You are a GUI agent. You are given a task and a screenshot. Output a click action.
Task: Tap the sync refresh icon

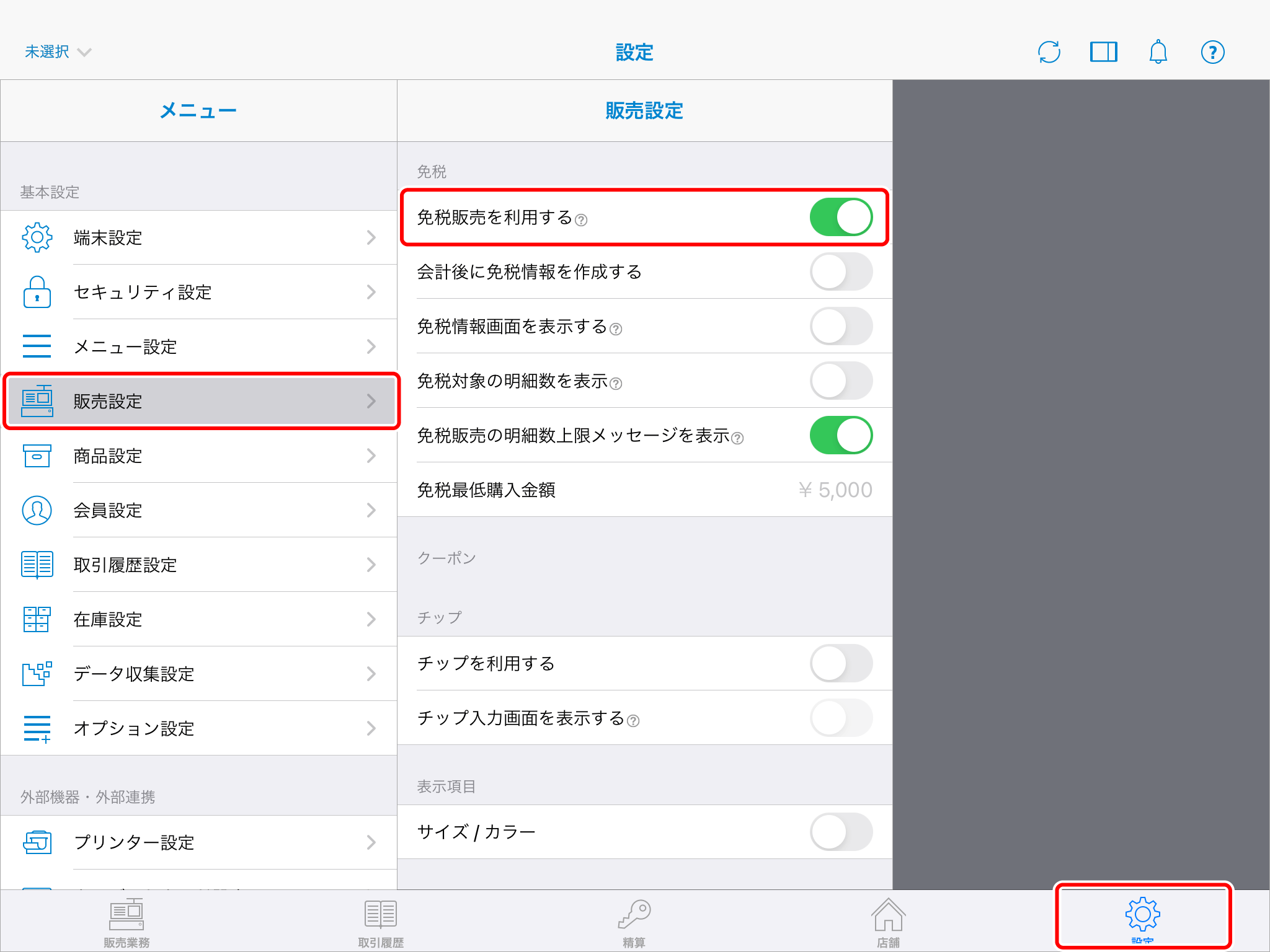click(1049, 52)
